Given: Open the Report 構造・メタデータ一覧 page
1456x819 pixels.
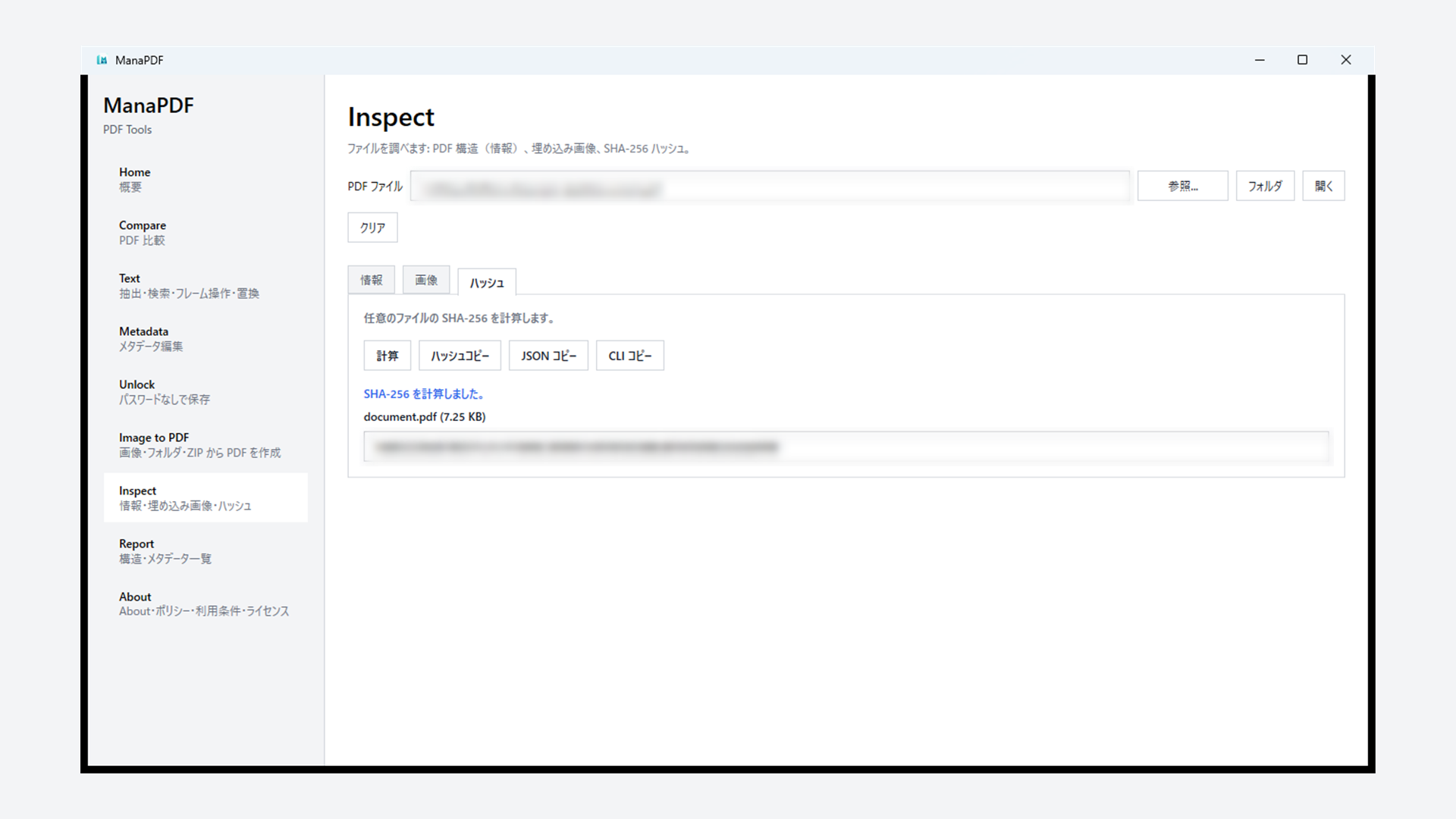Looking at the screenshot, I should click(206, 551).
